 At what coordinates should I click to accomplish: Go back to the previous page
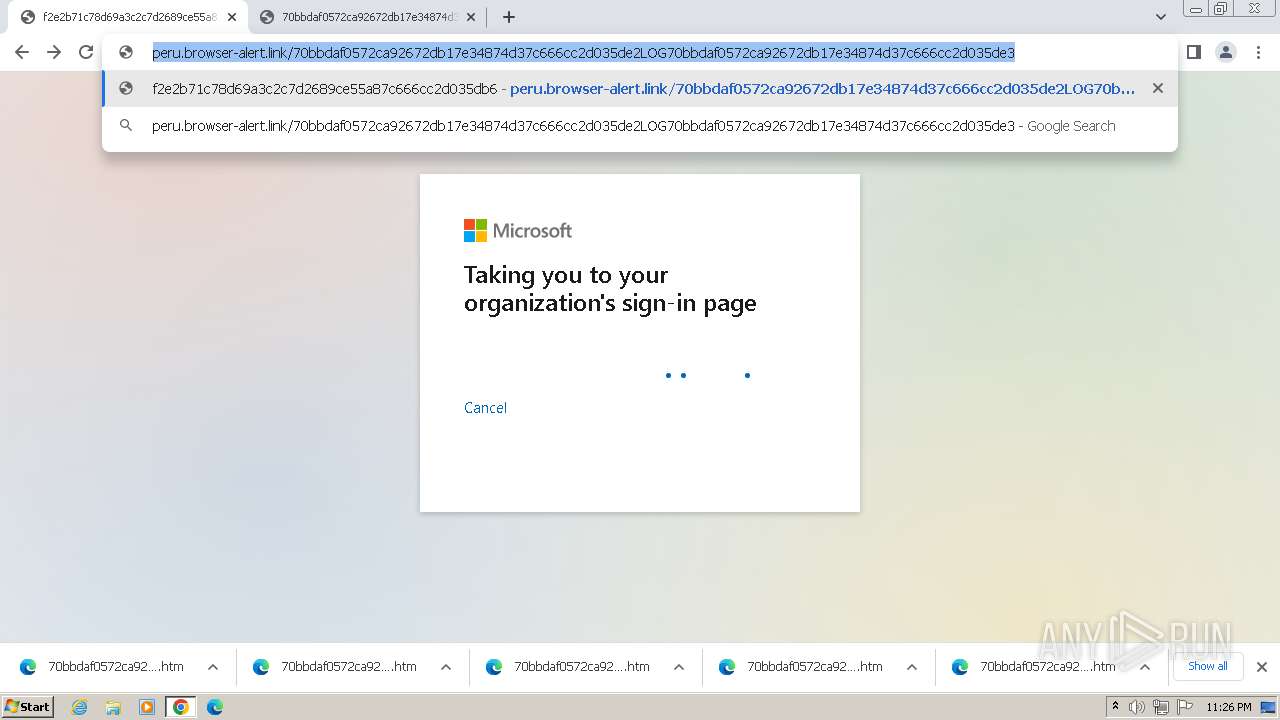(22, 52)
